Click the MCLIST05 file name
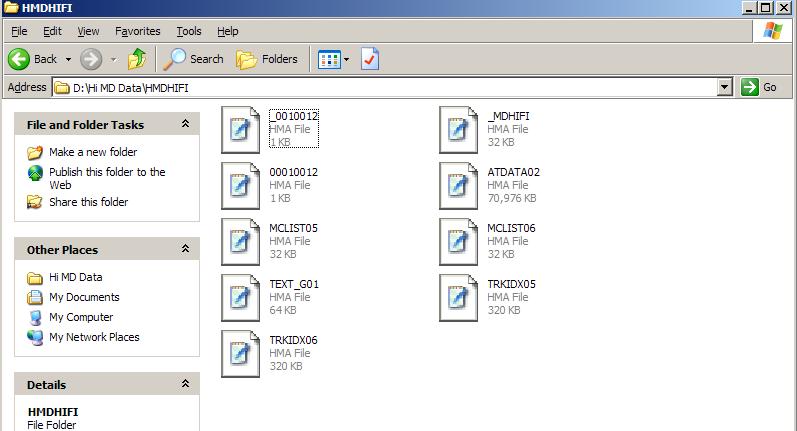Image resolution: width=797 pixels, height=431 pixels. (293, 228)
